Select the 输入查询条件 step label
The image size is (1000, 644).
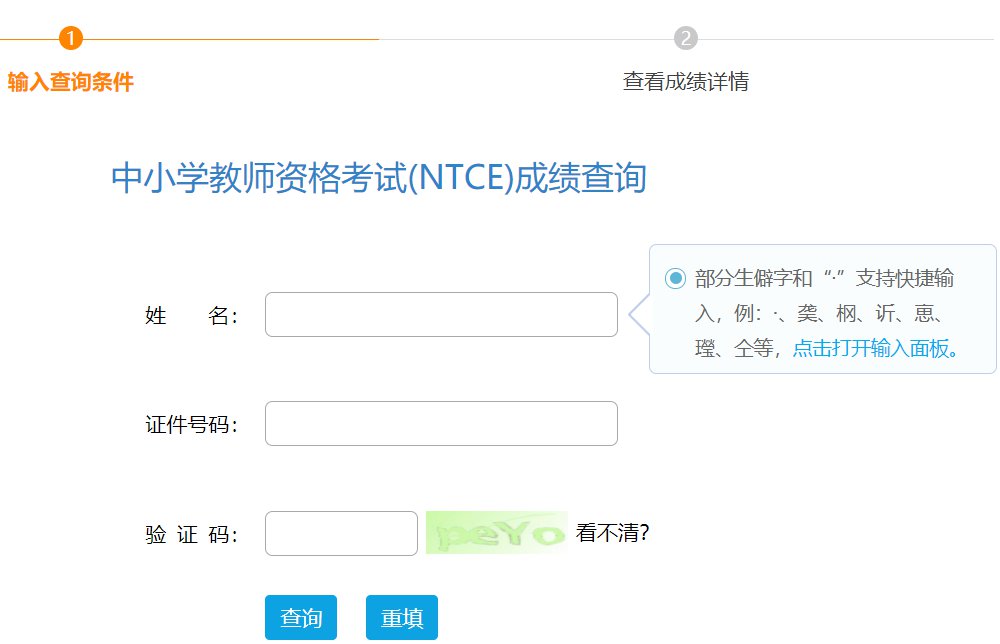pos(70,82)
